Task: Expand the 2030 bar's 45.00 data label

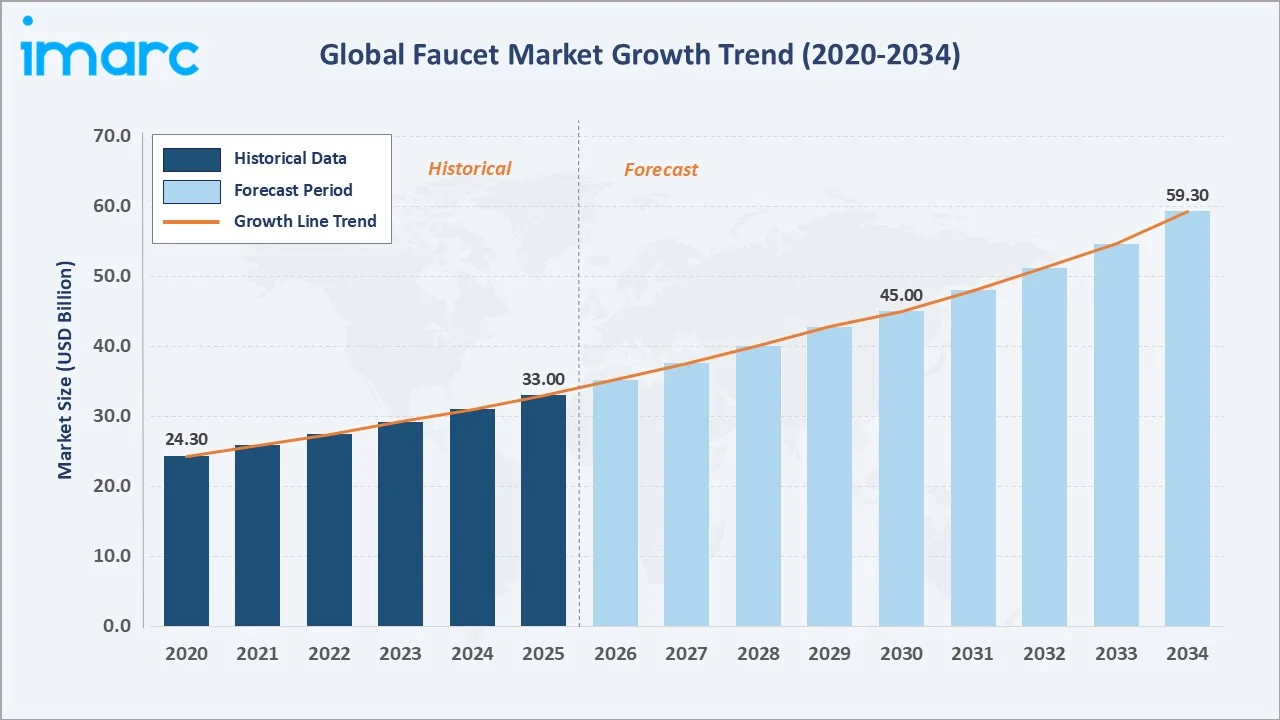Action: click(901, 295)
